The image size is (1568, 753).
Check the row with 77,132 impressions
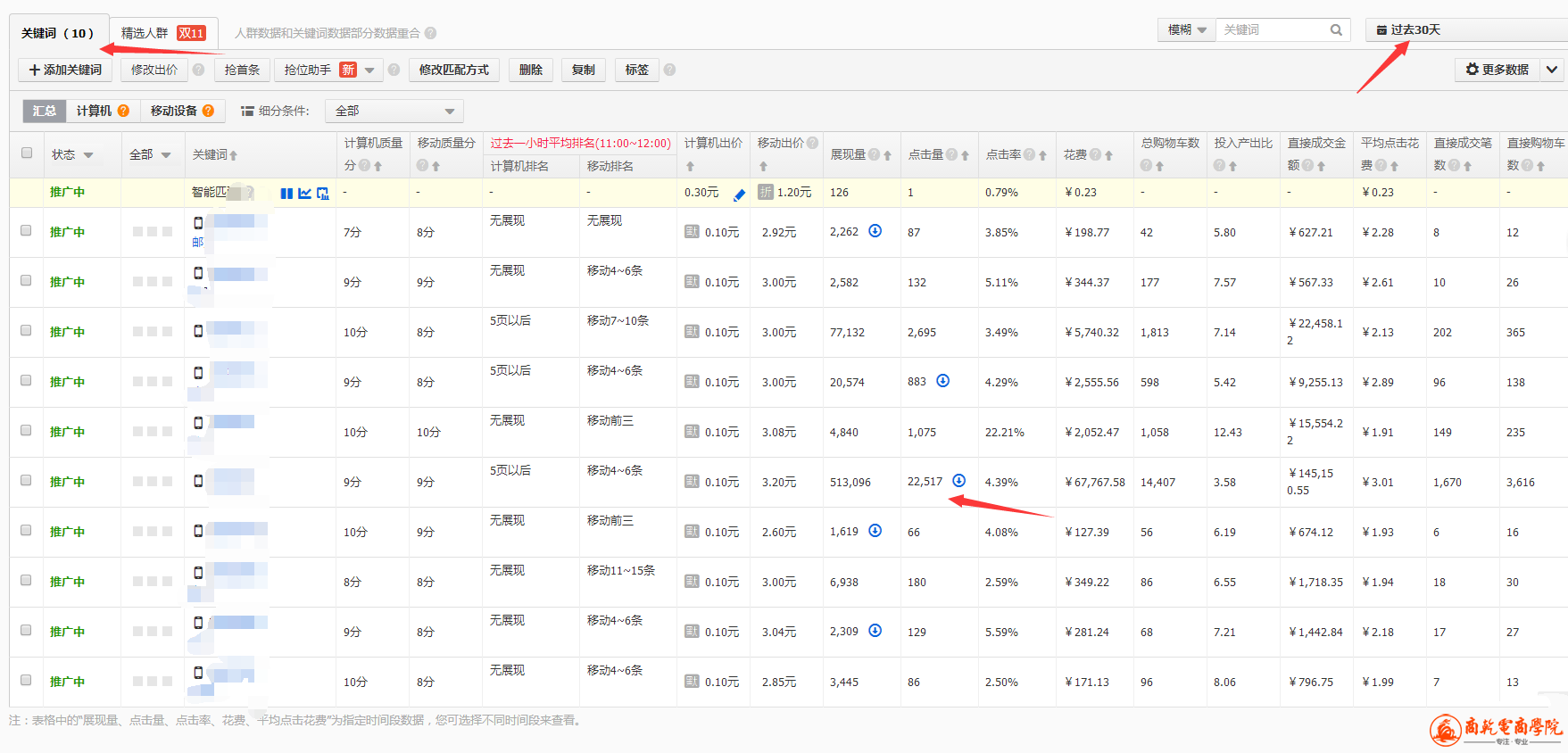[x=27, y=331]
